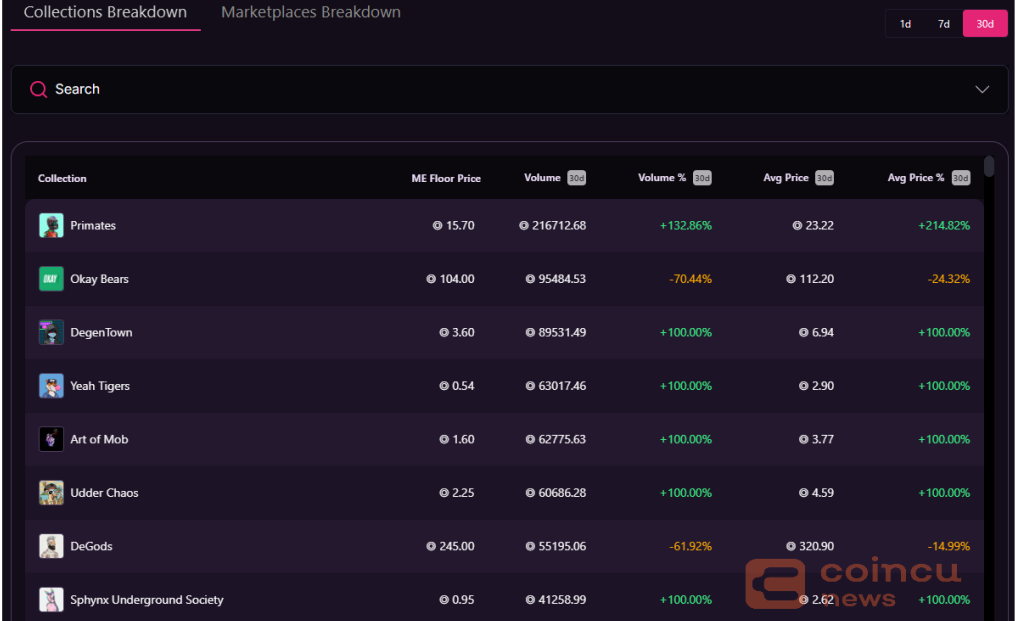Screen dimensions: 1015x621
Task: Click the Okay Bears floor price 104.00
Action: point(451,279)
